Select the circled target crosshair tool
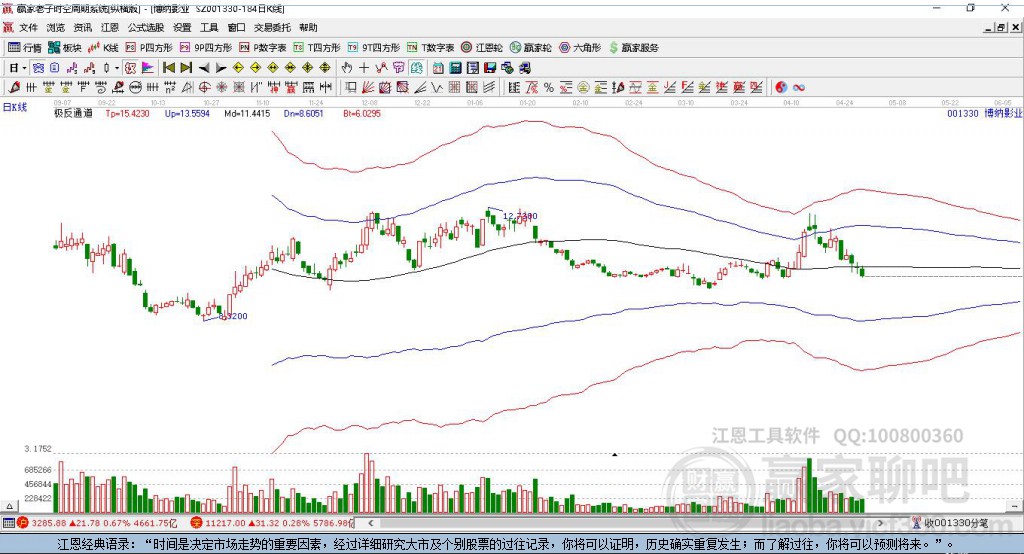Image resolution: width=1024 pixels, height=554 pixels. pyautogui.click(x=204, y=88)
